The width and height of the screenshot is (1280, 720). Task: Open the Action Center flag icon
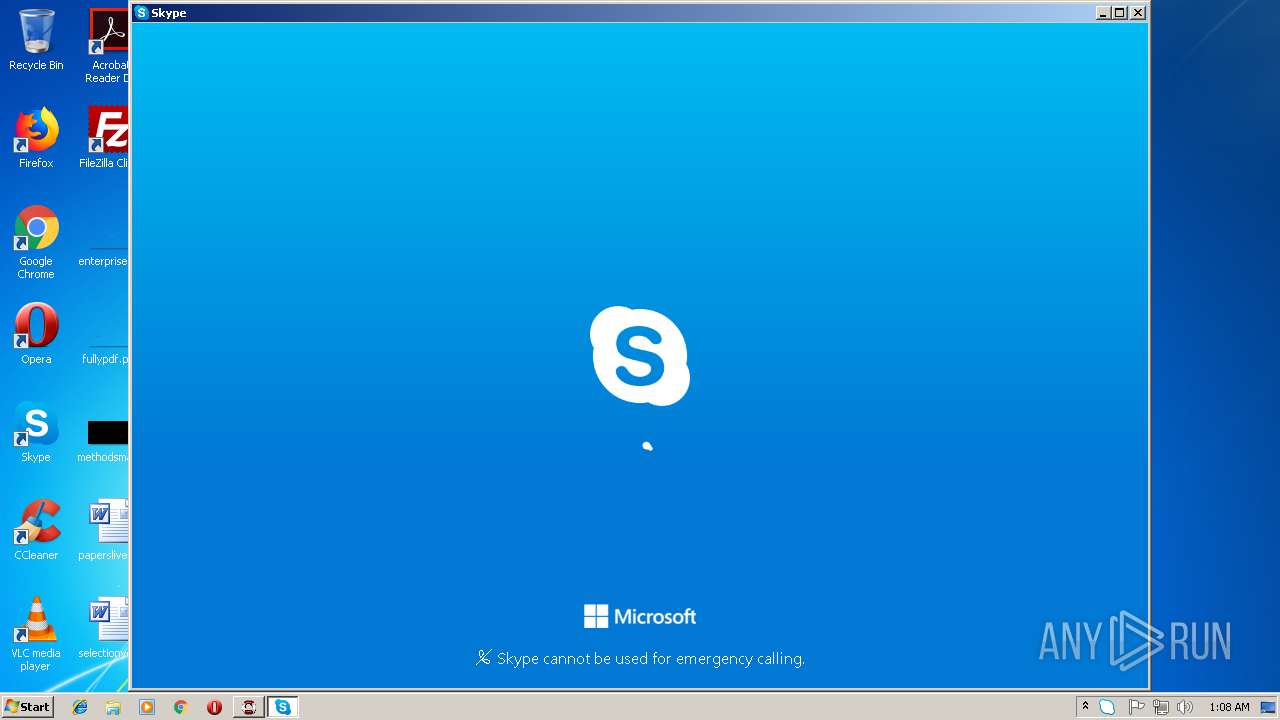coord(1136,707)
